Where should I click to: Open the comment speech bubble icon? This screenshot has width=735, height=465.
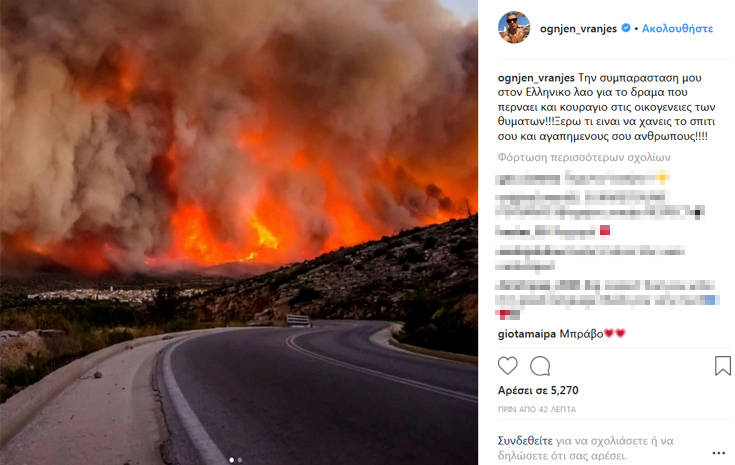pyautogui.click(x=540, y=366)
